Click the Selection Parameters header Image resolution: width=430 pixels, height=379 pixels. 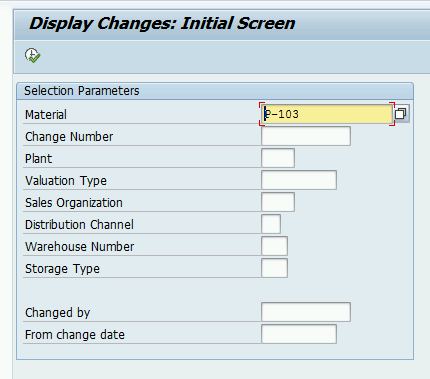82,91
